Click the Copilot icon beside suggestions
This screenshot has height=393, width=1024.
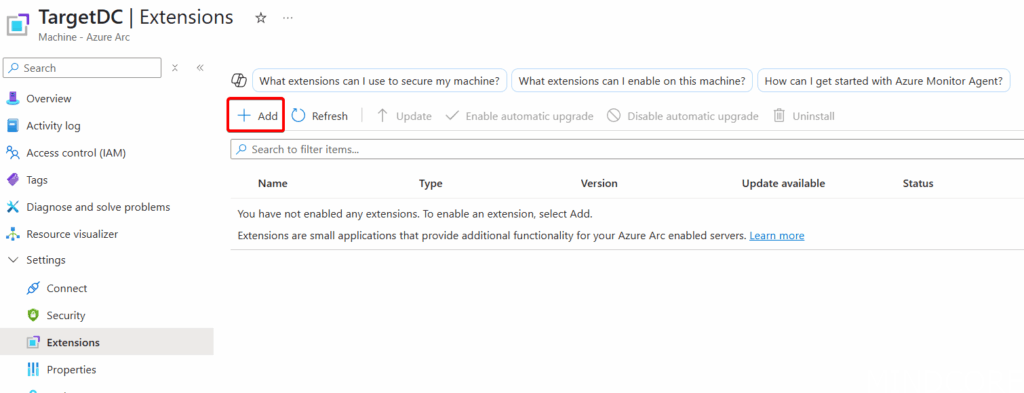239,80
